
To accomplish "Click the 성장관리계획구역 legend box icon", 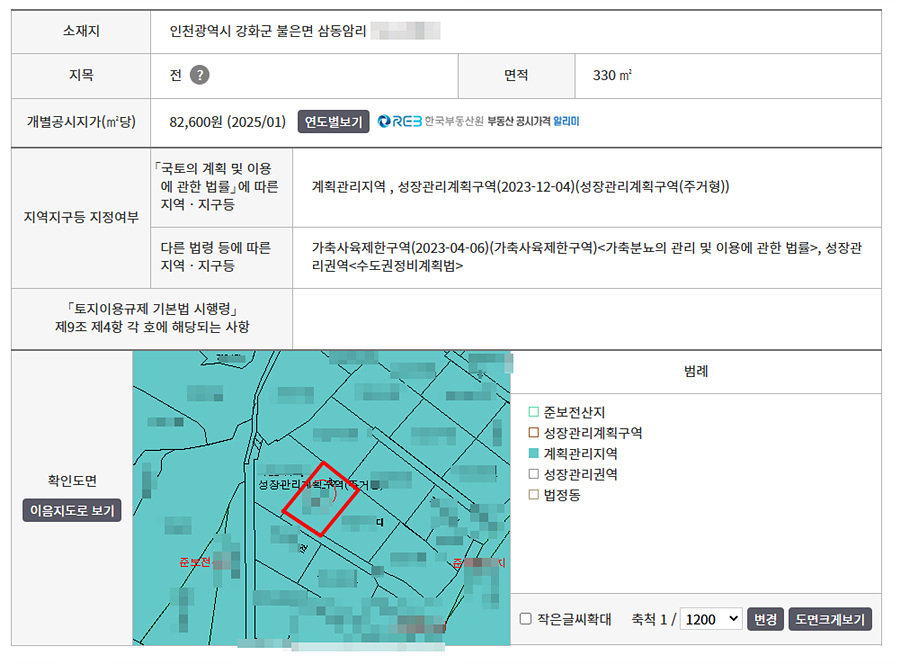I will [x=533, y=433].
